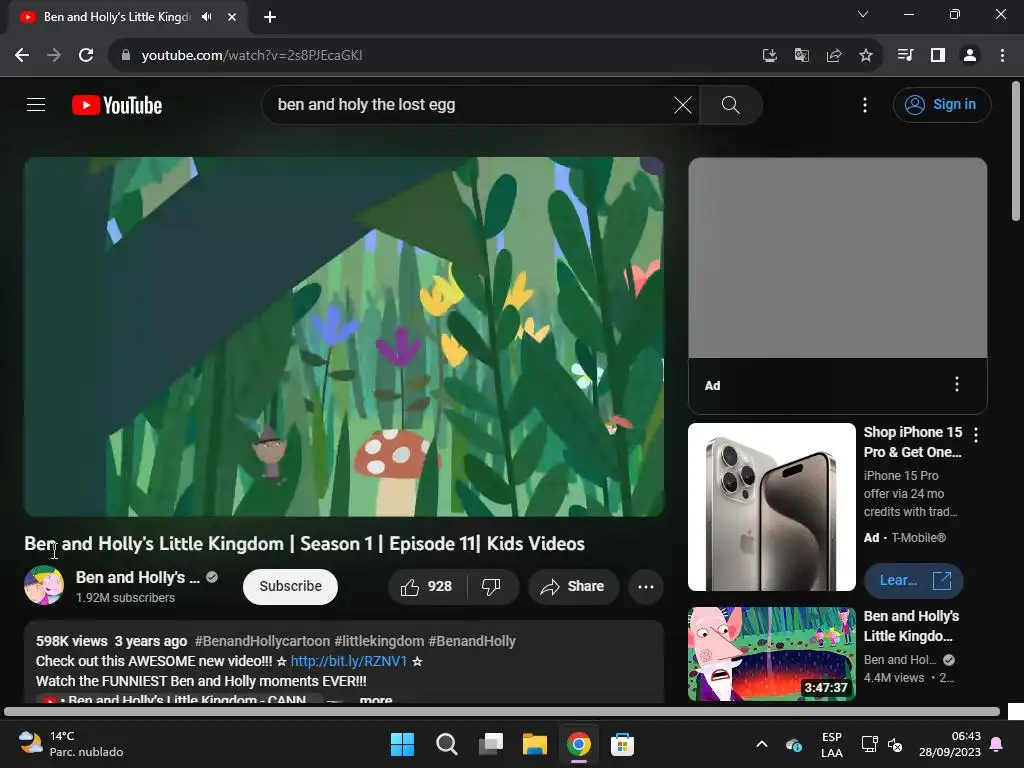The width and height of the screenshot is (1024, 768).
Task: Share this page icon in address bar
Action: point(833,56)
